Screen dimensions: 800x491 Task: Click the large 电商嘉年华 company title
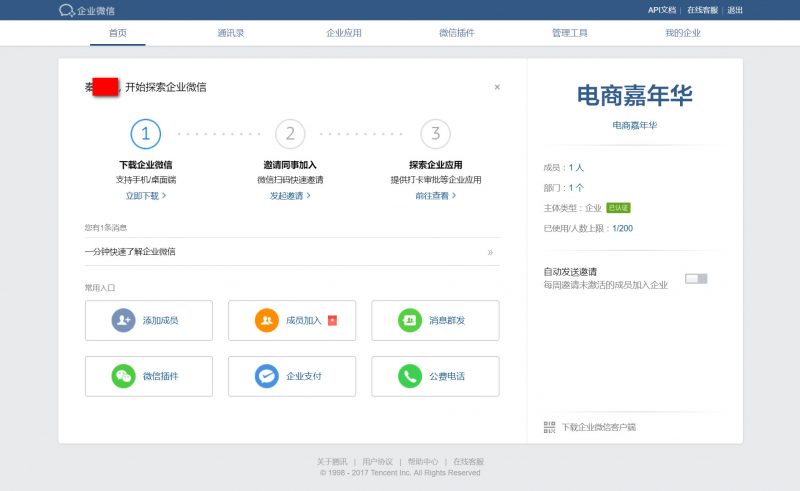[634, 96]
